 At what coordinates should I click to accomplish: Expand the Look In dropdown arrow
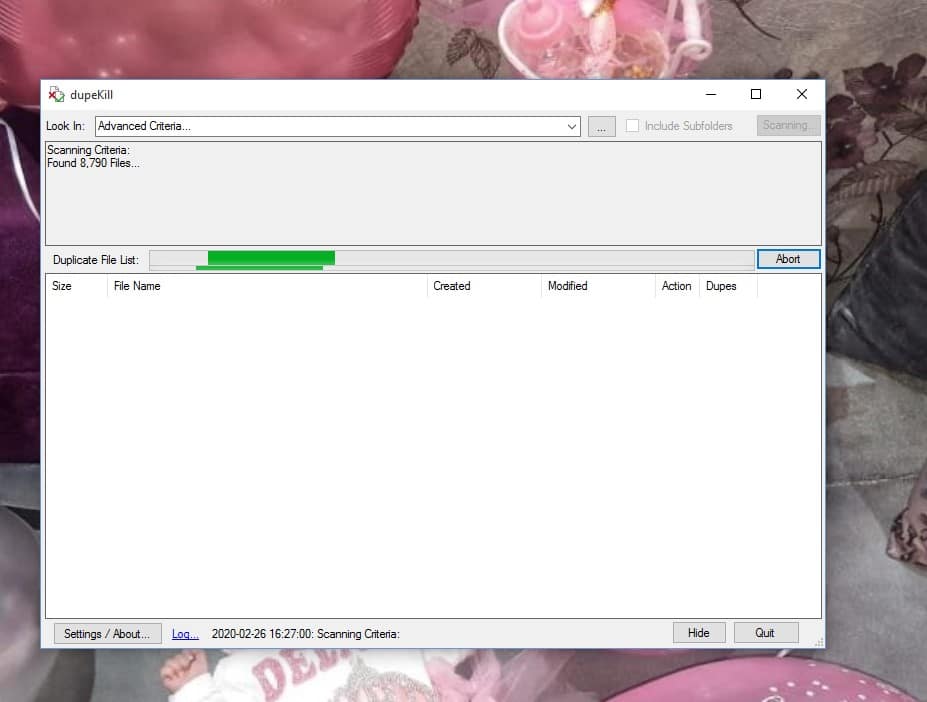(x=572, y=127)
